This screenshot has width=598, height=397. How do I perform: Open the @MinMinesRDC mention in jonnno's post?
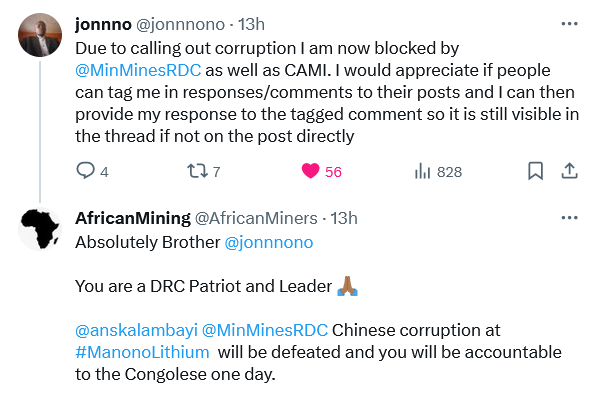pyautogui.click(x=138, y=71)
